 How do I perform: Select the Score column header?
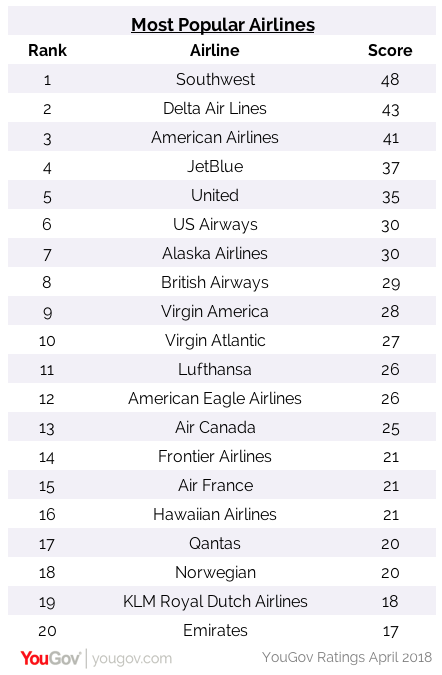(390, 50)
